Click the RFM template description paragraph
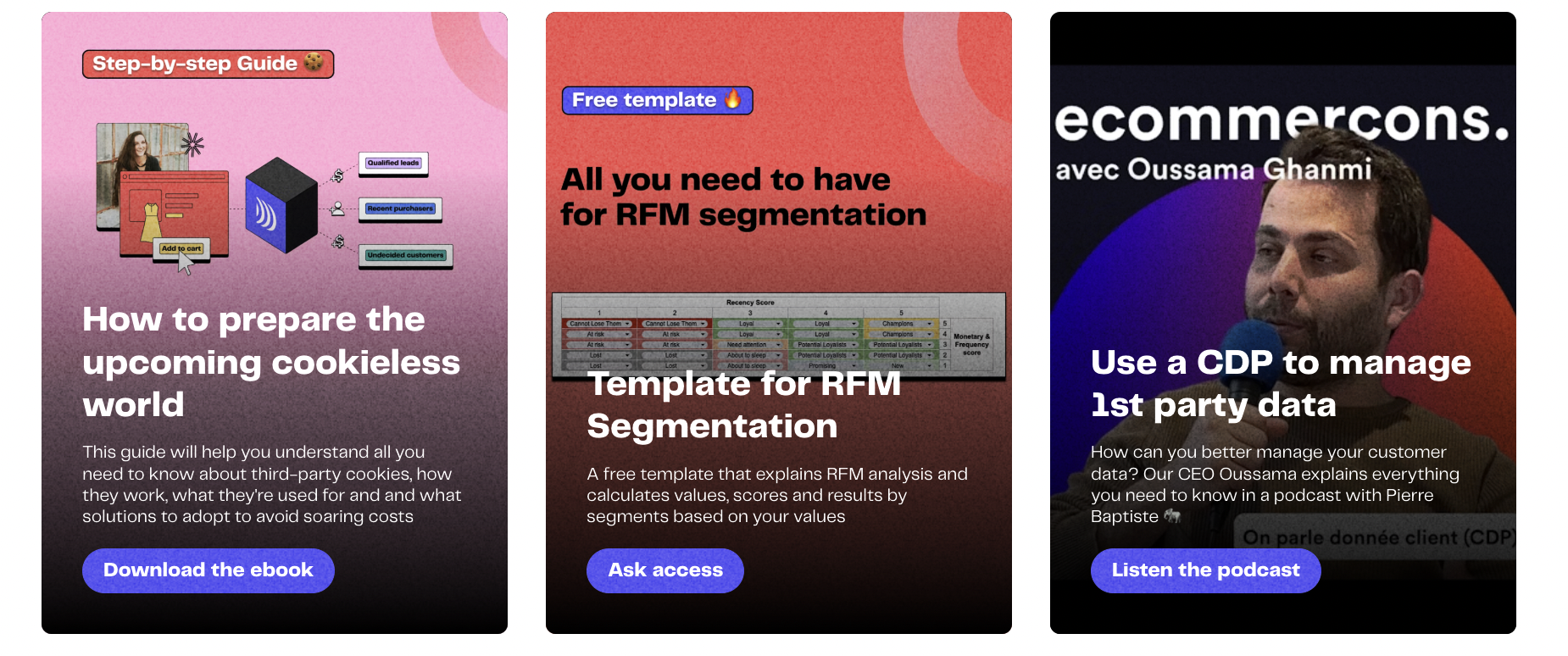Screen dimensions: 1568x656 pos(777,495)
